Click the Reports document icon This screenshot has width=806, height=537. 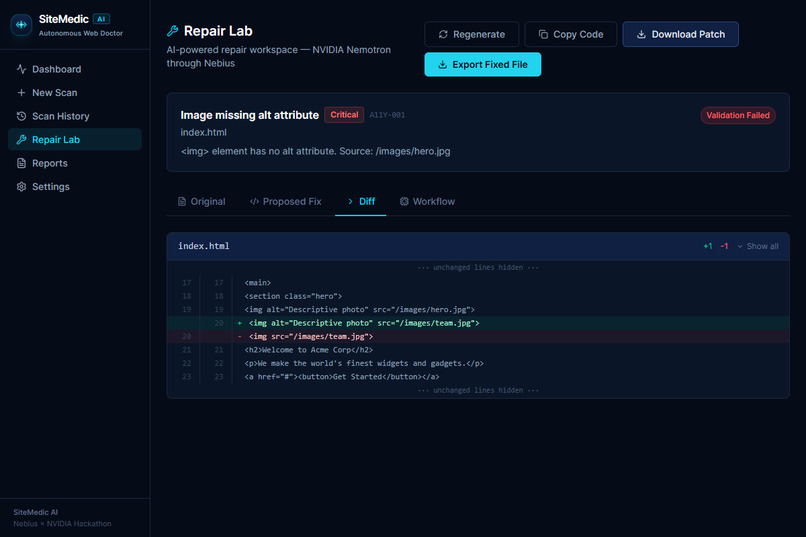21,163
